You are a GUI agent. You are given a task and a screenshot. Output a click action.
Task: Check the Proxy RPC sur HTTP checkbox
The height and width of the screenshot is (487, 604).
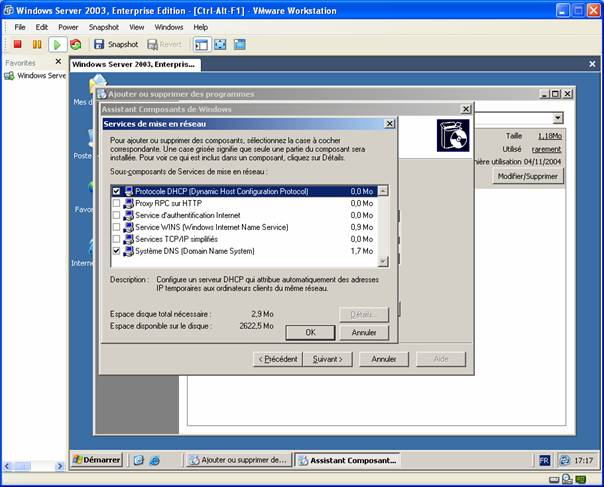pyautogui.click(x=116, y=203)
